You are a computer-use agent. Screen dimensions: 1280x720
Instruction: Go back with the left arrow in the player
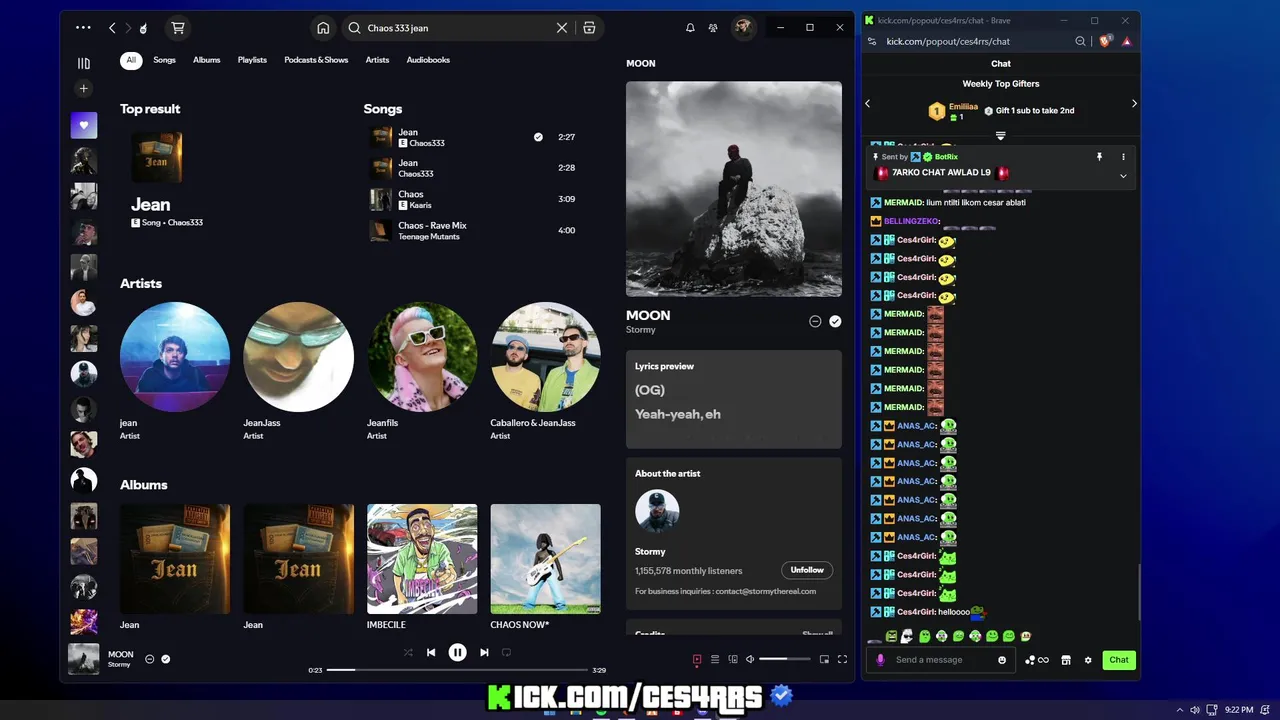point(112,28)
